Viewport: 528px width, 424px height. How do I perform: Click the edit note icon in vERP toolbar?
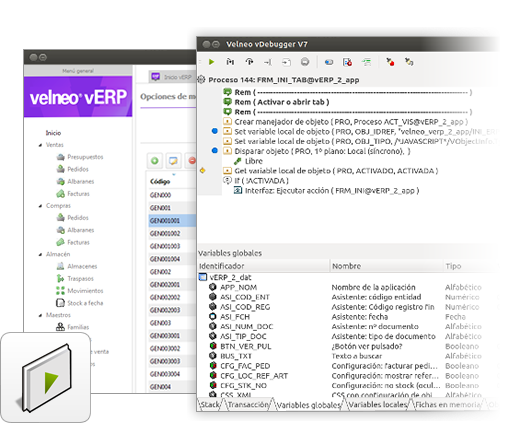(x=173, y=161)
